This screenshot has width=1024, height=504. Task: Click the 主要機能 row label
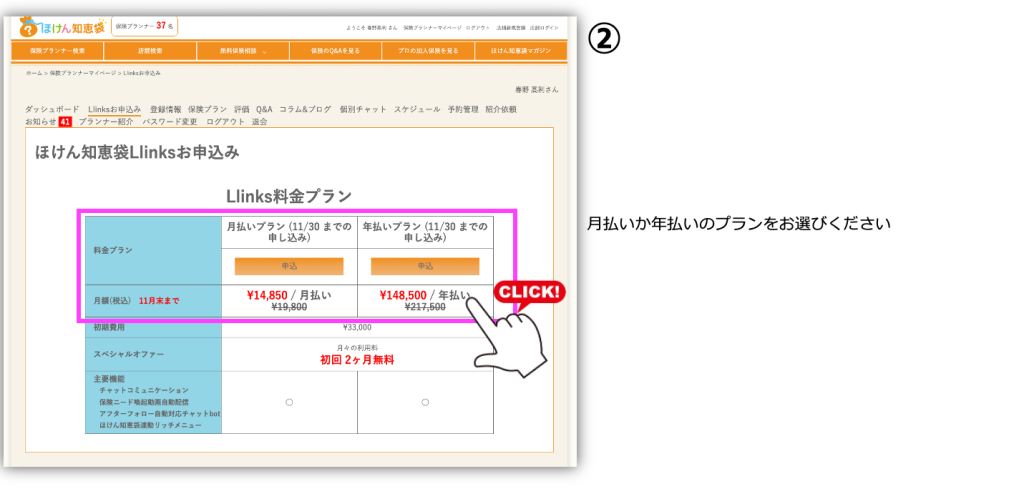[109, 378]
